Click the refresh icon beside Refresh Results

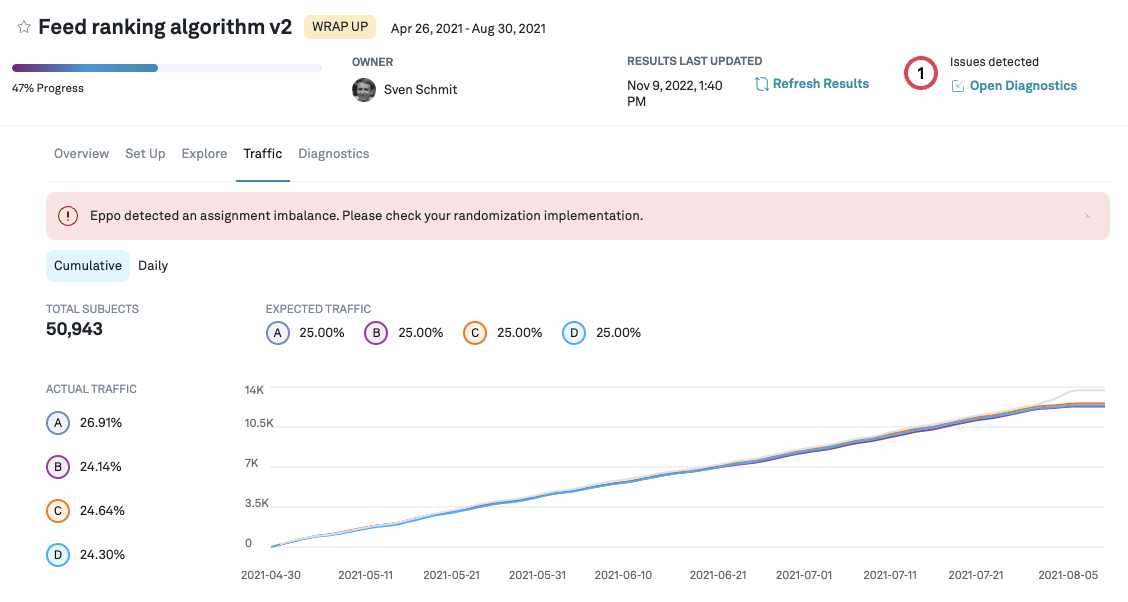click(x=762, y=84)
